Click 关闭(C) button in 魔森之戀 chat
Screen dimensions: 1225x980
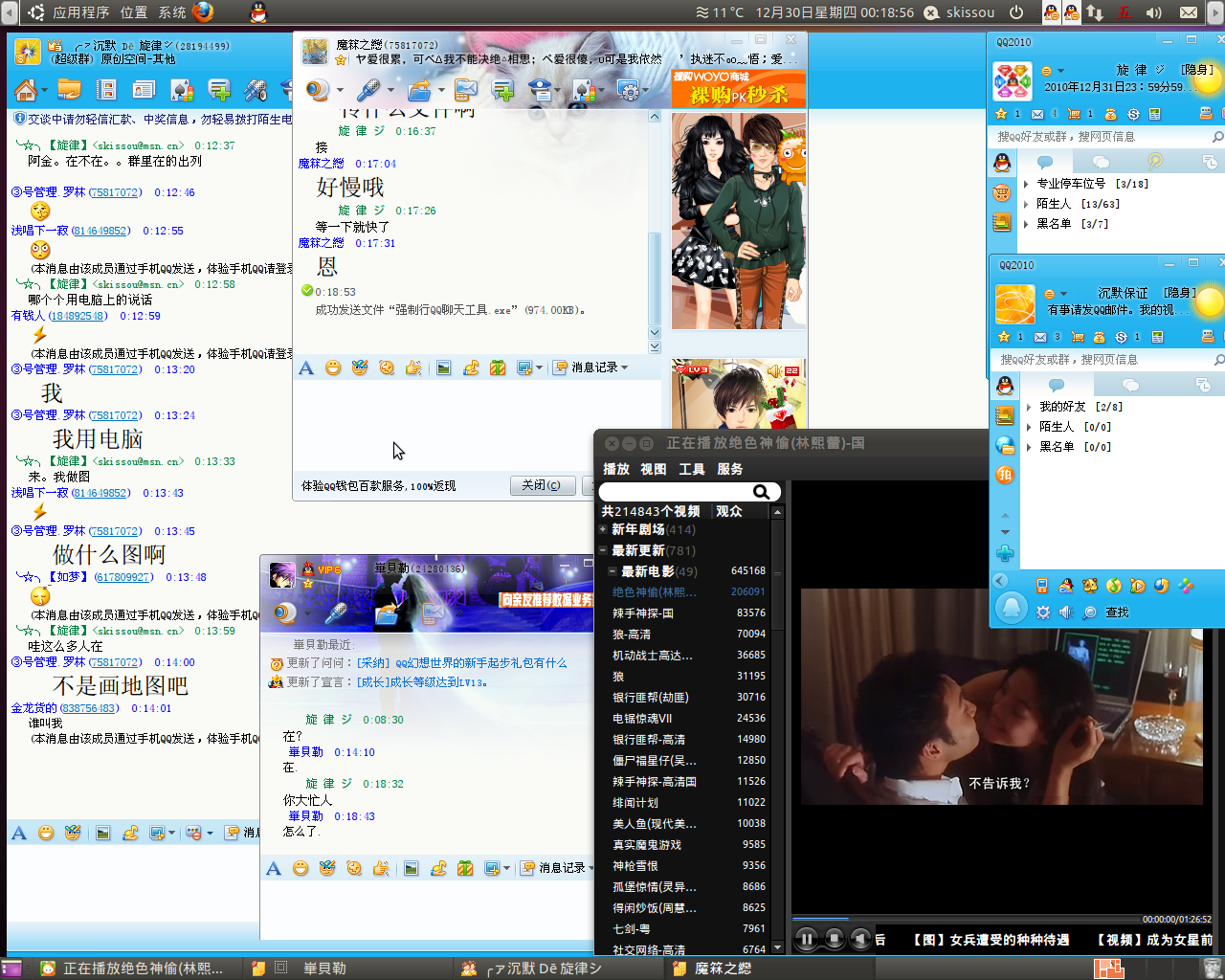542,485
